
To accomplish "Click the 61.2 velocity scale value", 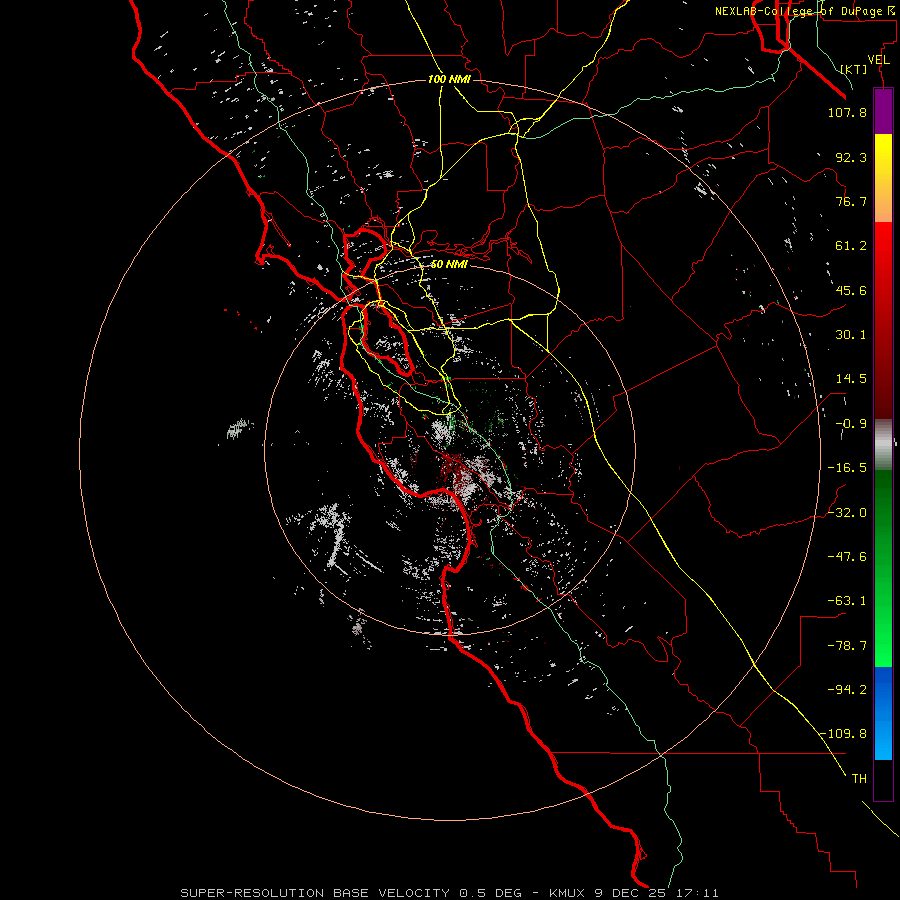I will [851, 246].
